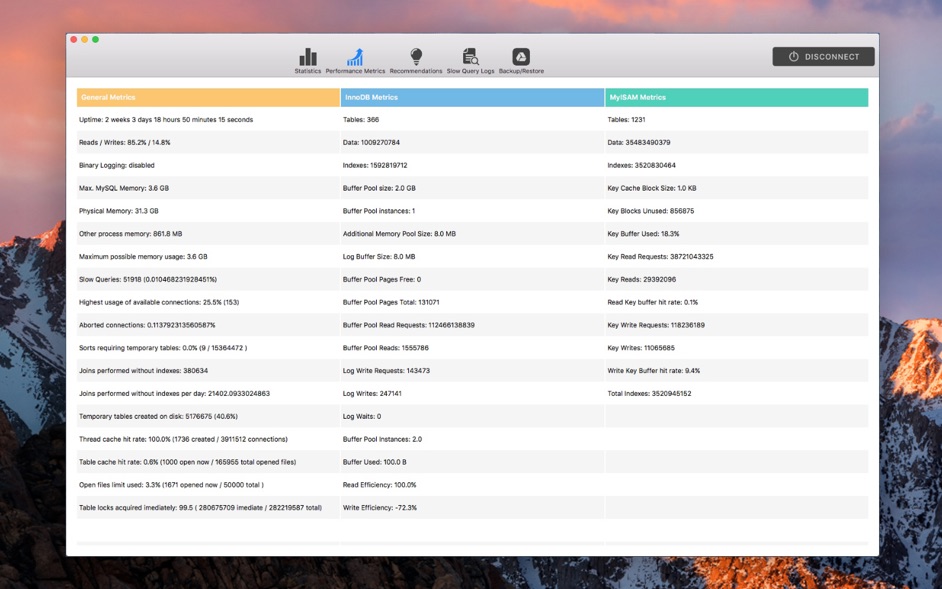Select the Binary Logging: disabled row
The width and height of the screenshot is (942, 589).
click(208, 165)
